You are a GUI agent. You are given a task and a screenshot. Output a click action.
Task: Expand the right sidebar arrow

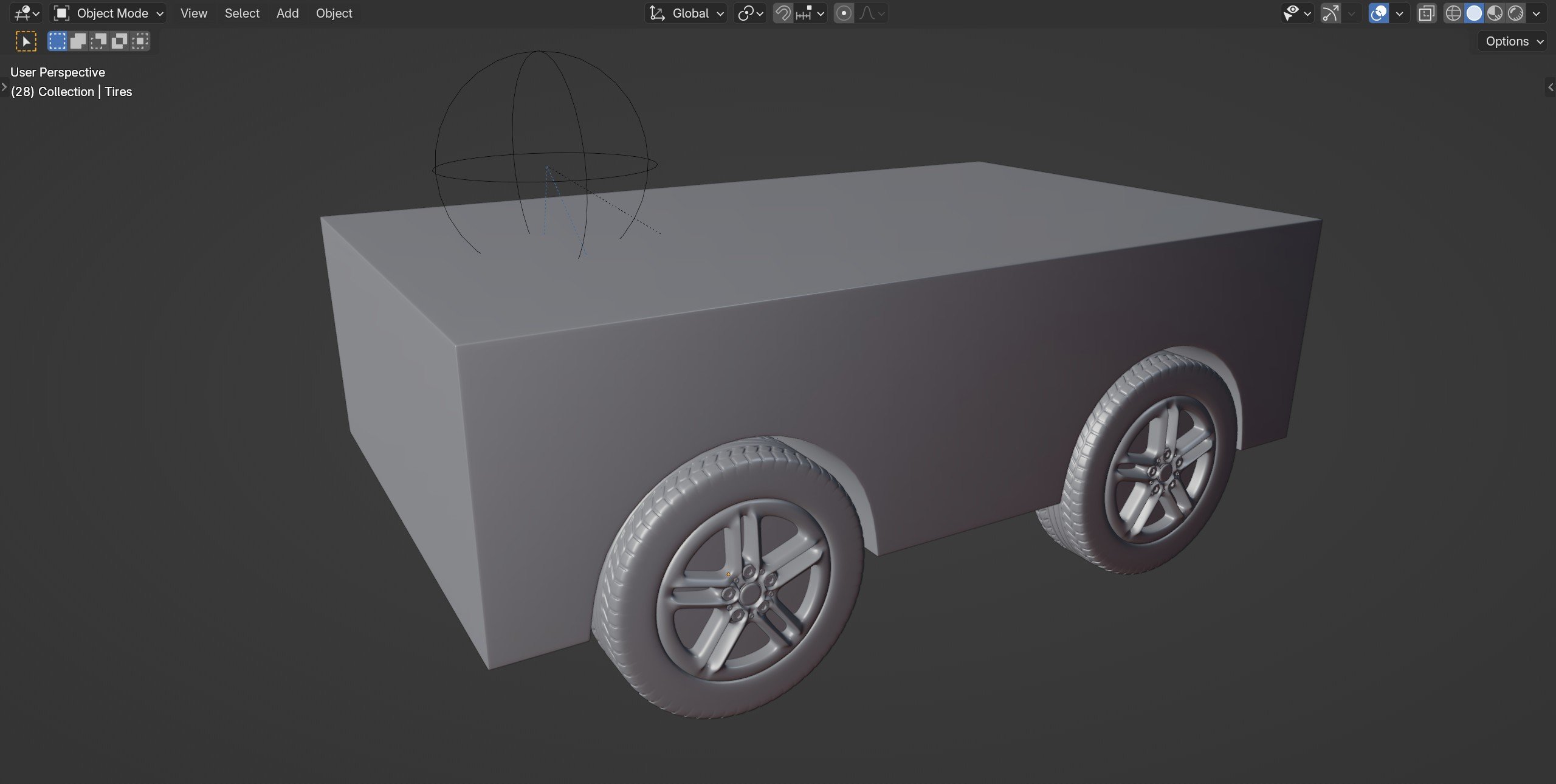(x=1551, y=88)
